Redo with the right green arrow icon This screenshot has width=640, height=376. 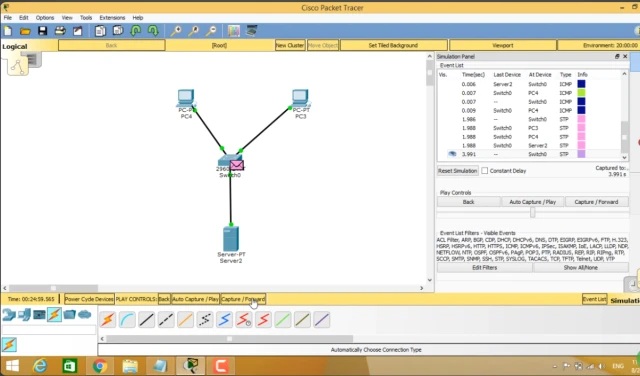pyautogui.click(x=153, y=31)
